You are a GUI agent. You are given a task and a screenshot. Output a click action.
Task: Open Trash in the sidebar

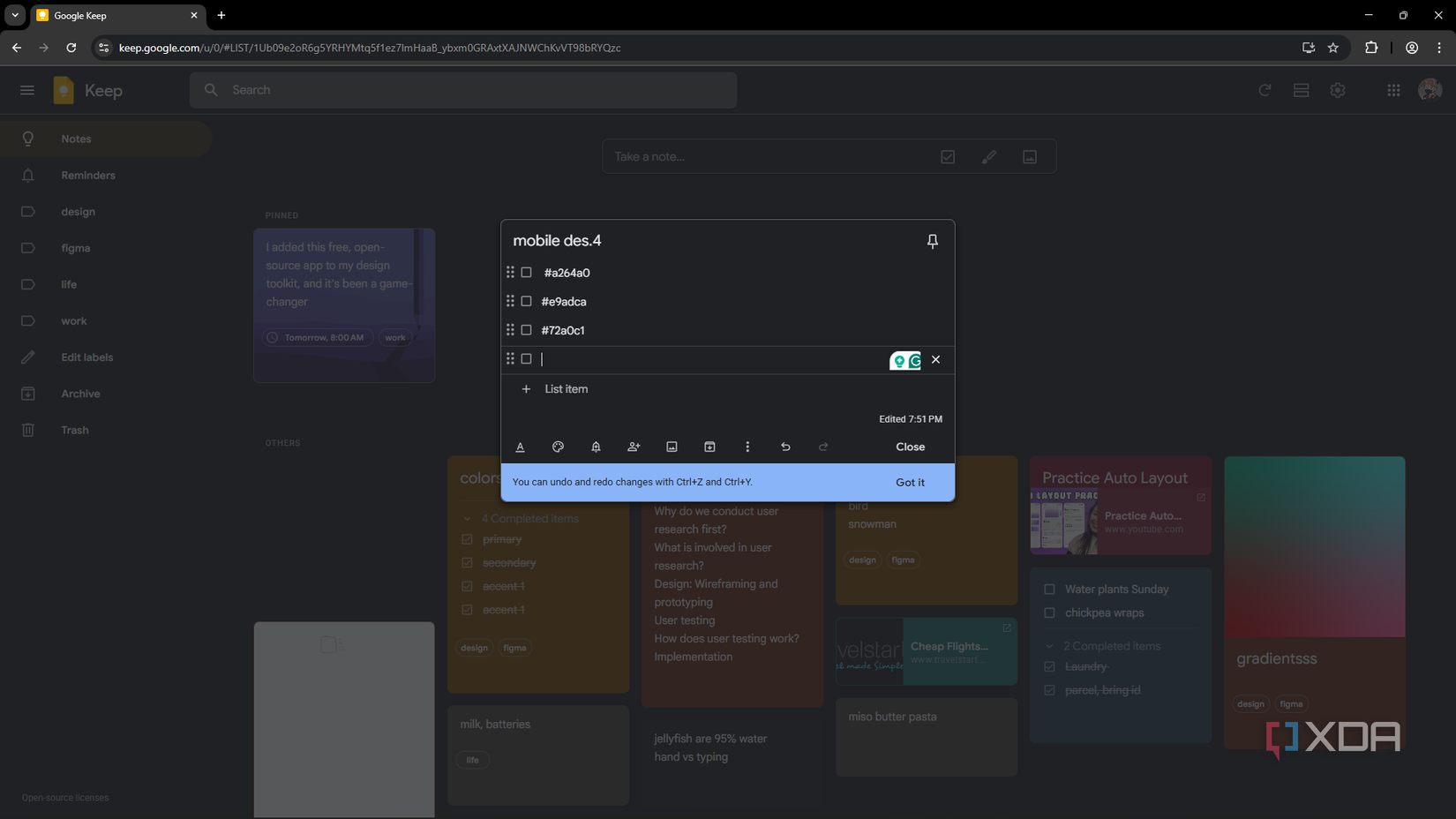tap(106, 430)
